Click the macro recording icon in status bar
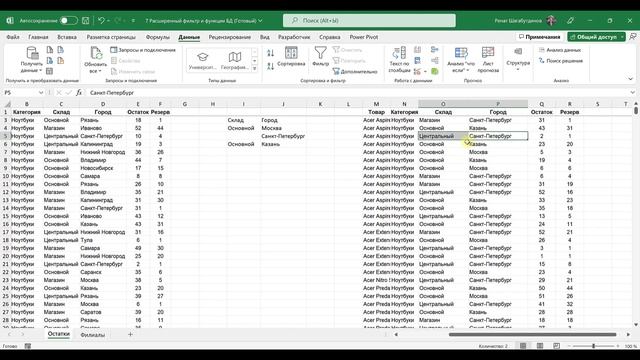The image size is (640, 360). coord(27,346)
